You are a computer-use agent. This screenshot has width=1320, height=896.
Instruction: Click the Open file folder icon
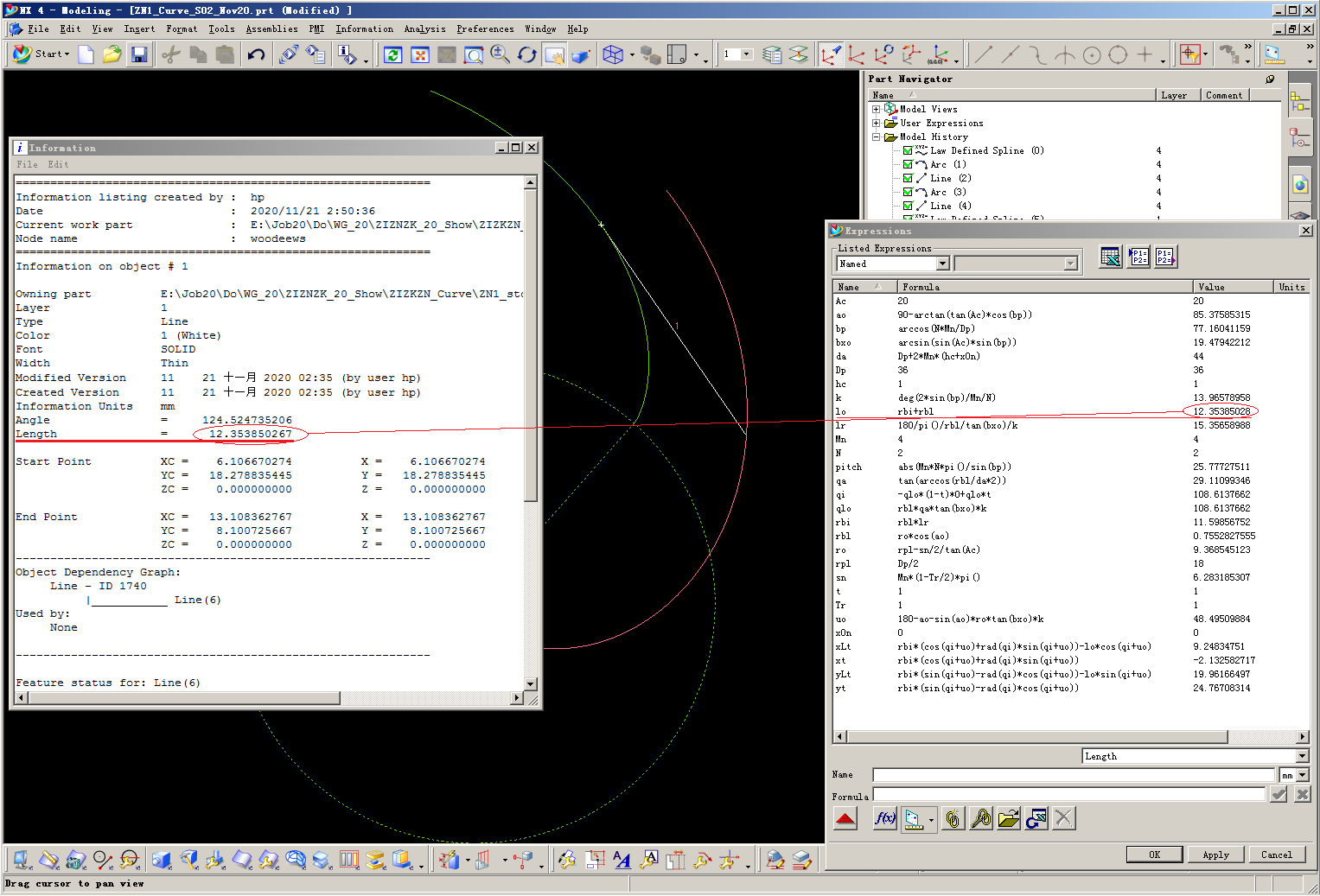(112, 54)
